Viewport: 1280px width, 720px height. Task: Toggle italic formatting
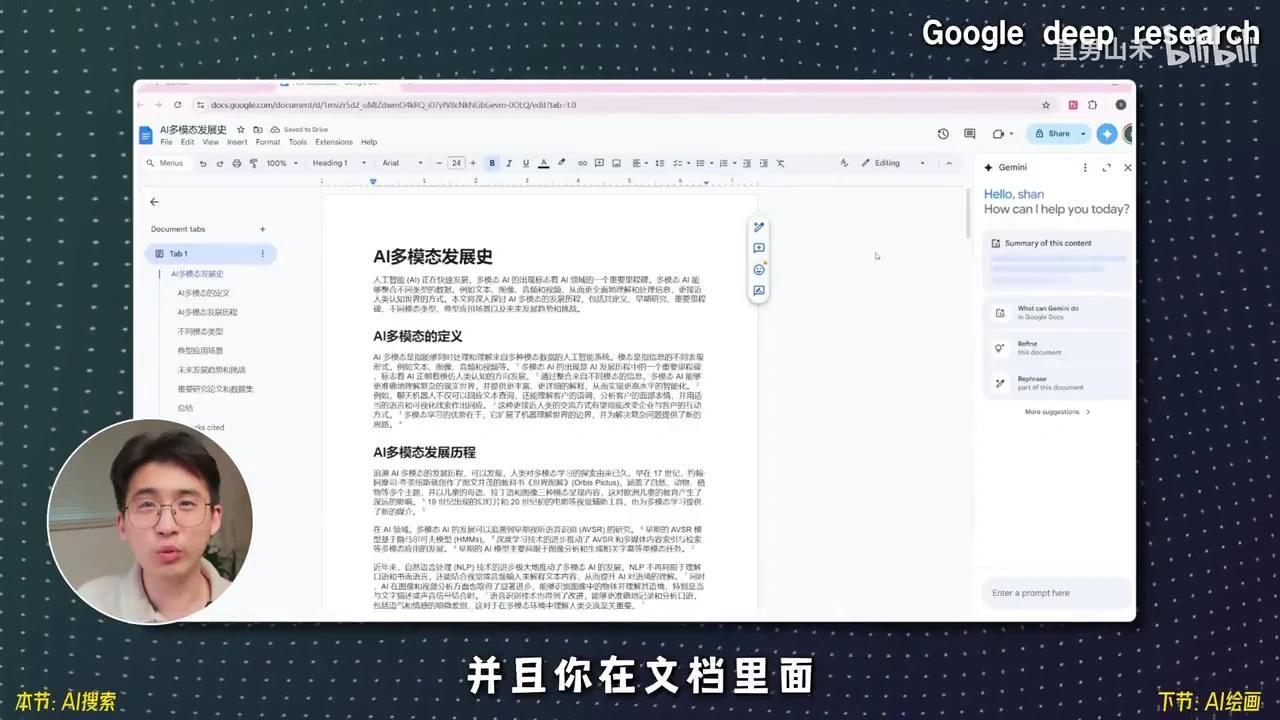pyautogui.click(x=509, y=163)
